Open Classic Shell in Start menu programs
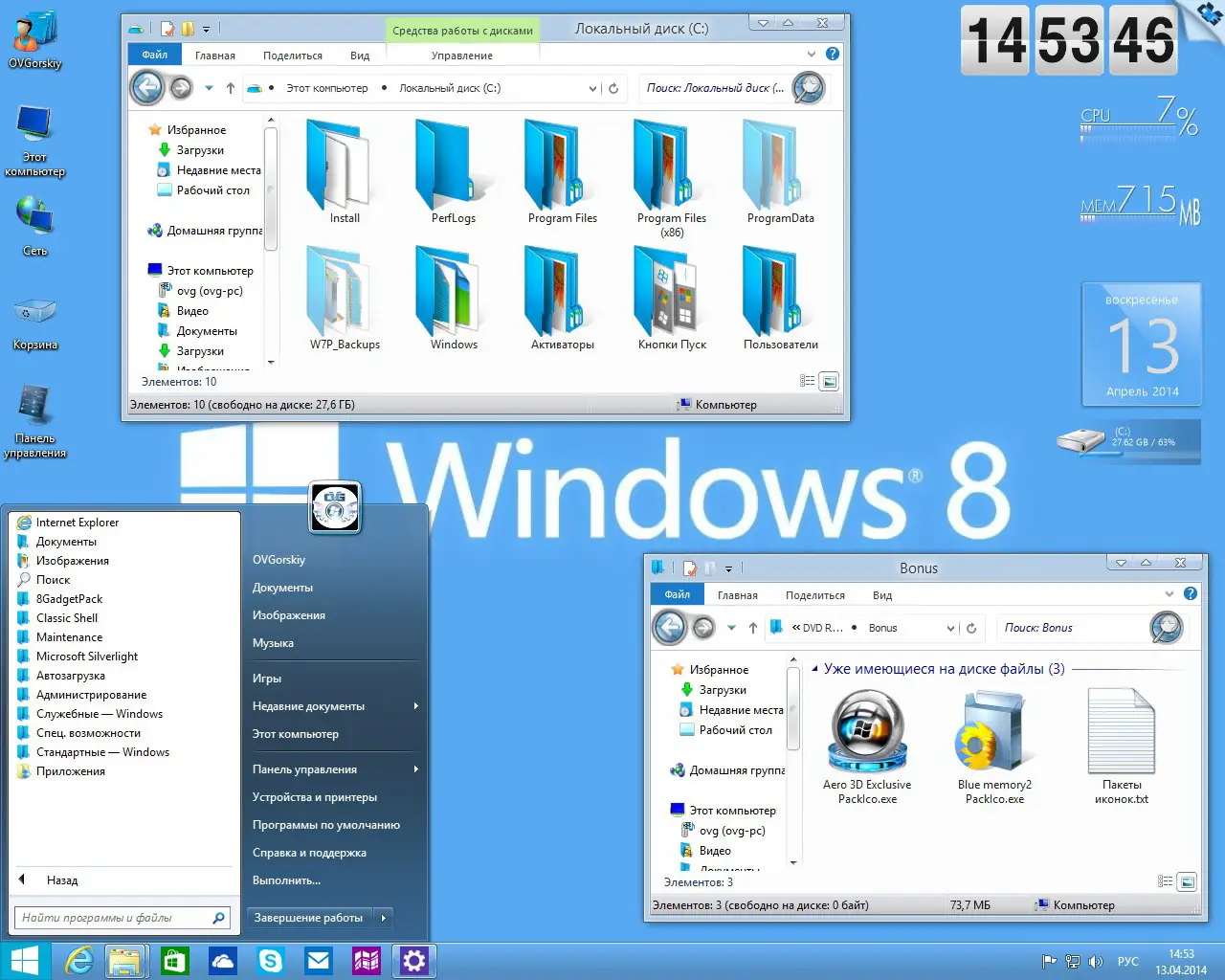Viewport: 1225px width, 980px height. 67,618
